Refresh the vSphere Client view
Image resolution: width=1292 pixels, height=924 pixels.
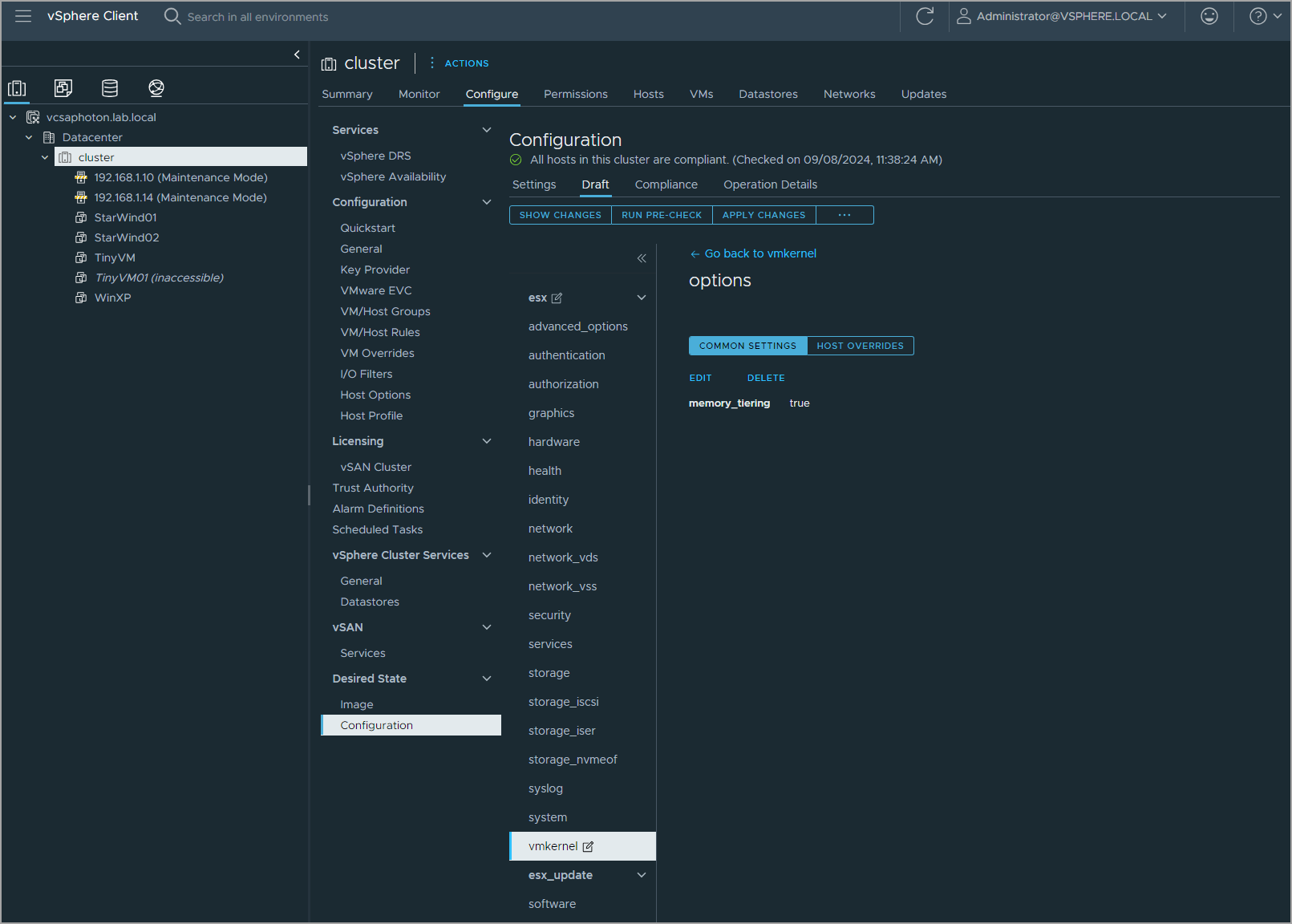pyautogui.click(x=925, y=16)
